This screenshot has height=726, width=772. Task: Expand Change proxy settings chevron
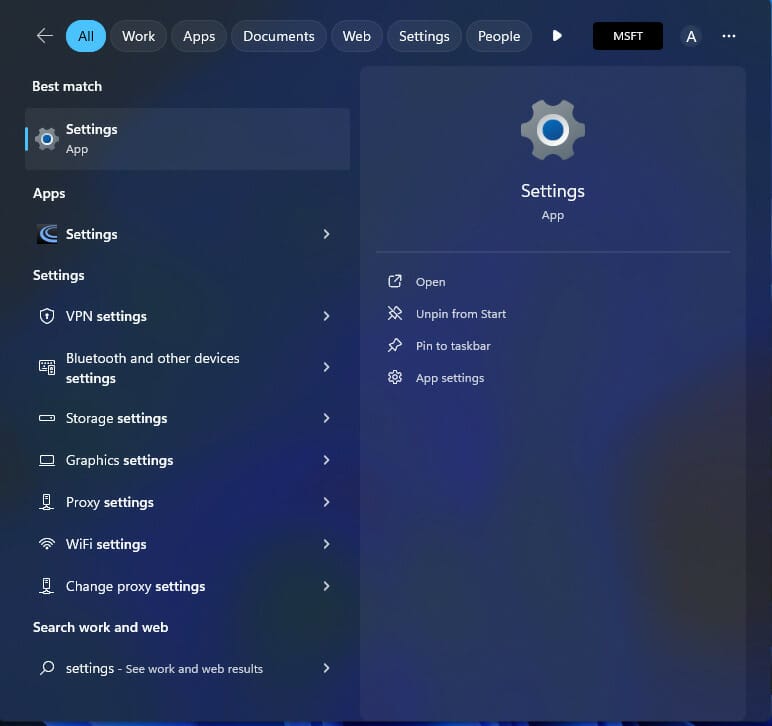326,586
